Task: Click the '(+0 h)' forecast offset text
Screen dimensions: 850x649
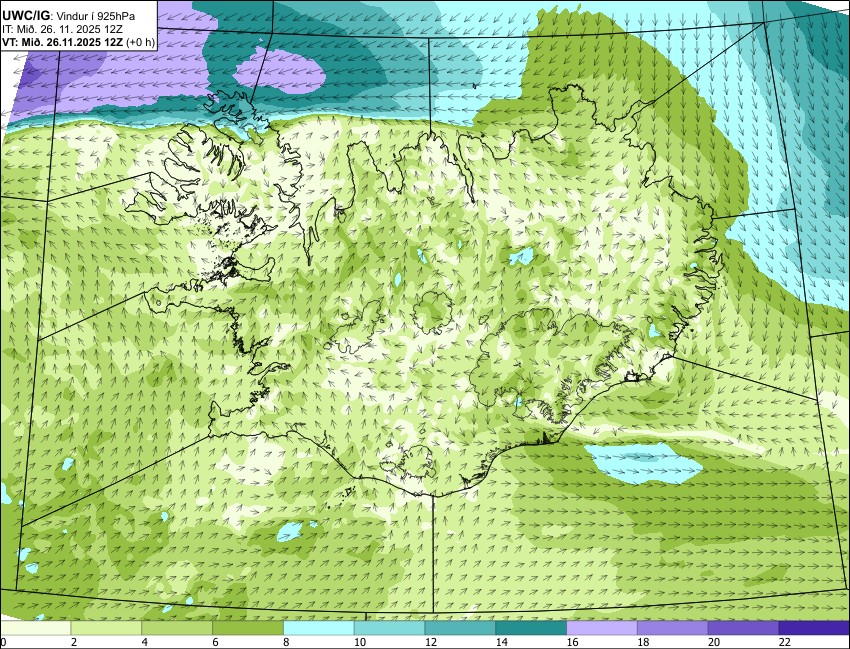Action: pos(140,43)
